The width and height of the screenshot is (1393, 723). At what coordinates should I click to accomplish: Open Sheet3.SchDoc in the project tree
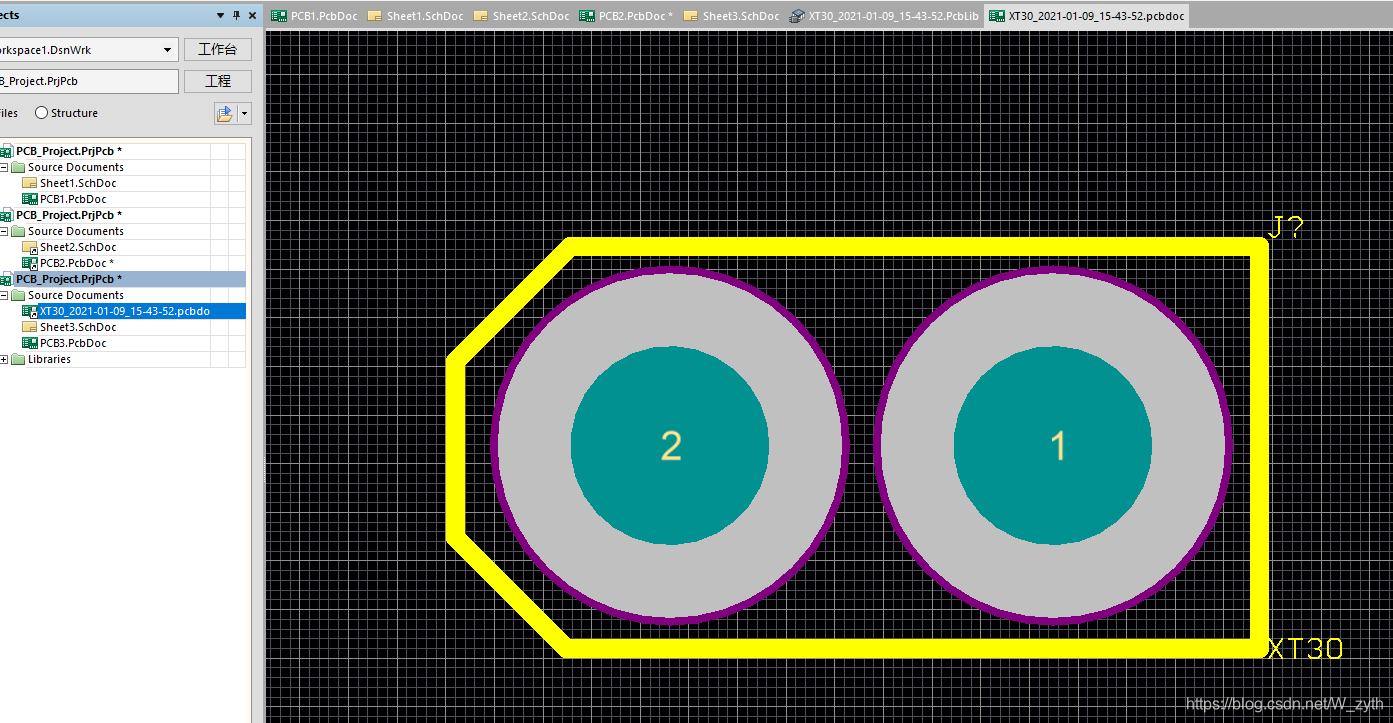77,327
